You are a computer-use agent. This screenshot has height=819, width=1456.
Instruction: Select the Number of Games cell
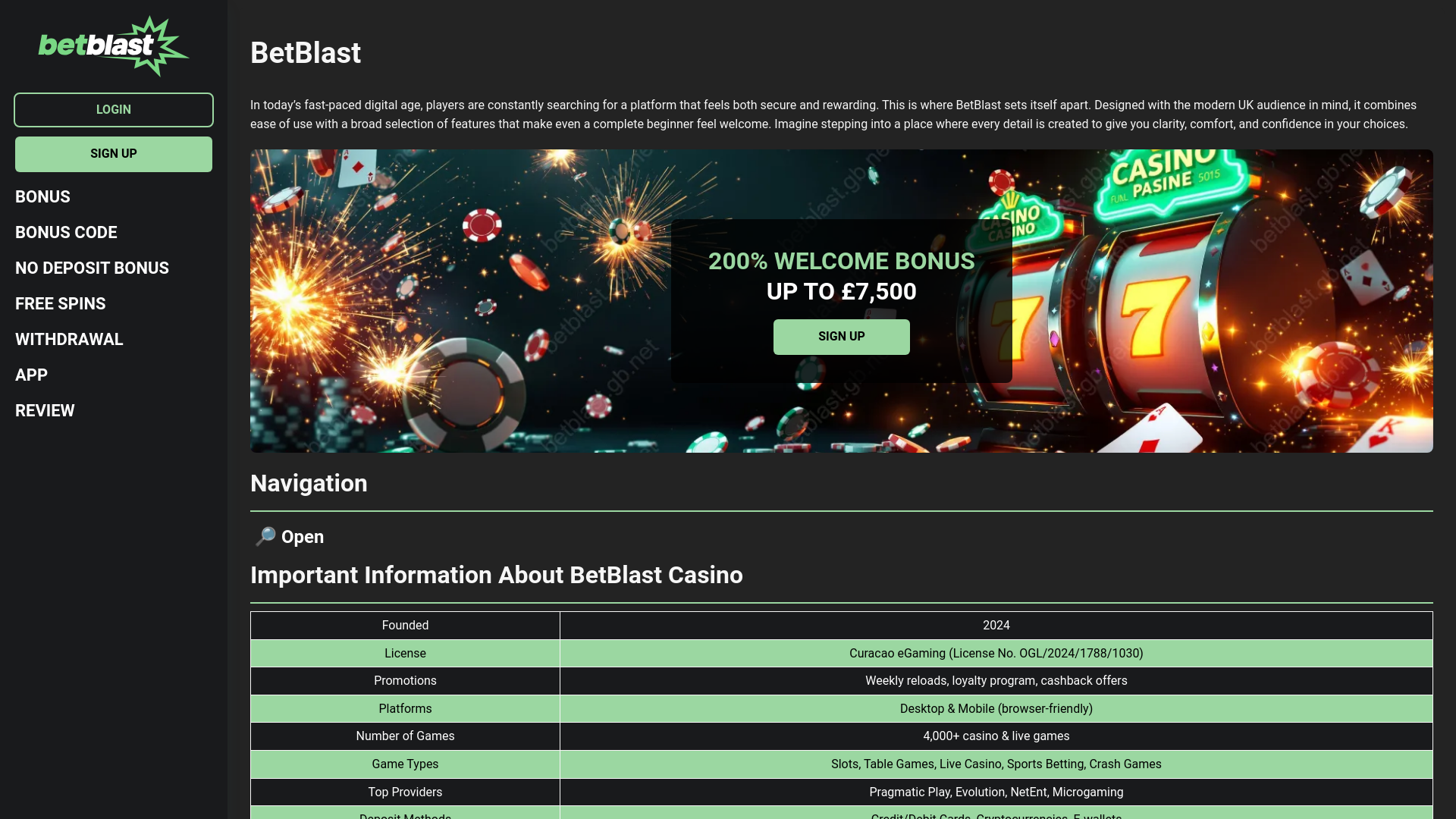[x=405, y=736]
